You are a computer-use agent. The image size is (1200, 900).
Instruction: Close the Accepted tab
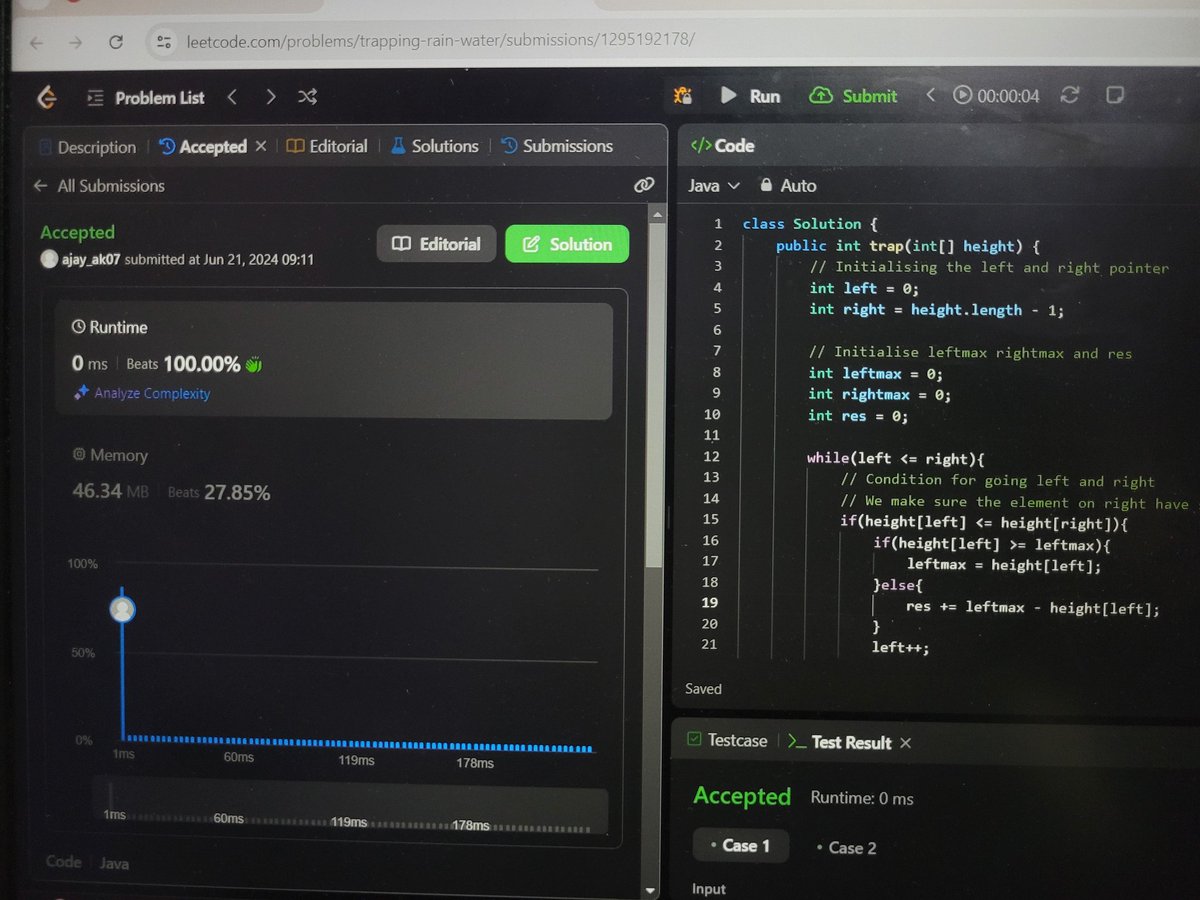(x=261, y=146)
